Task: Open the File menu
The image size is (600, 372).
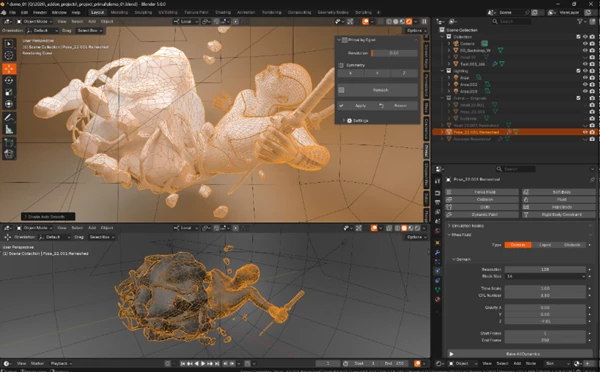Action: pos(12,13)
